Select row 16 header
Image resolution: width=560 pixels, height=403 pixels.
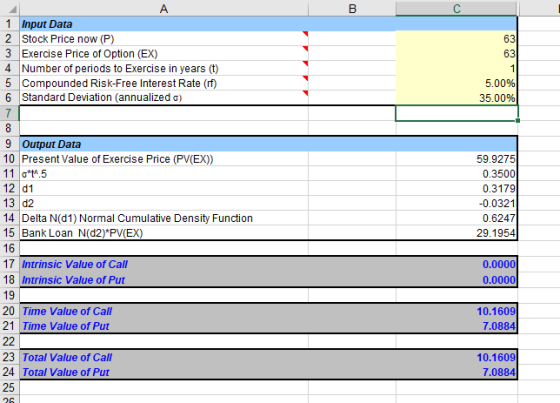(9, 248)
